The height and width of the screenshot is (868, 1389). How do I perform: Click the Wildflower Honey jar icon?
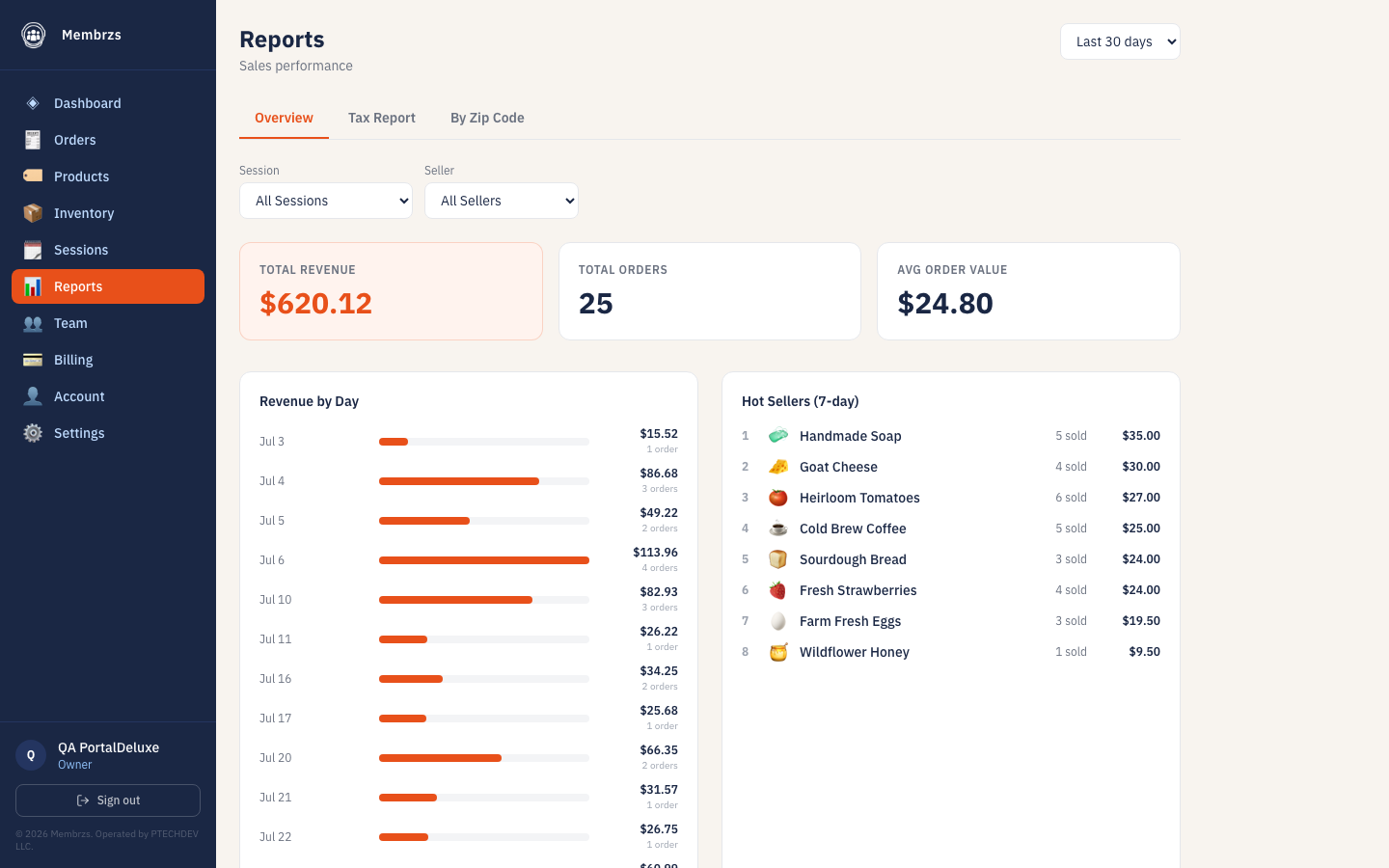coord(778,652)
